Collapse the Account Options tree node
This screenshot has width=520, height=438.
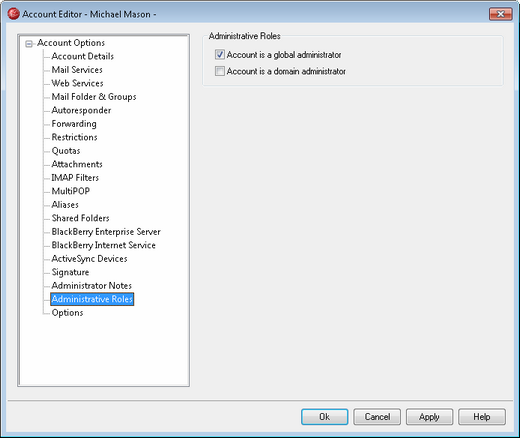[x=29, y=44]
